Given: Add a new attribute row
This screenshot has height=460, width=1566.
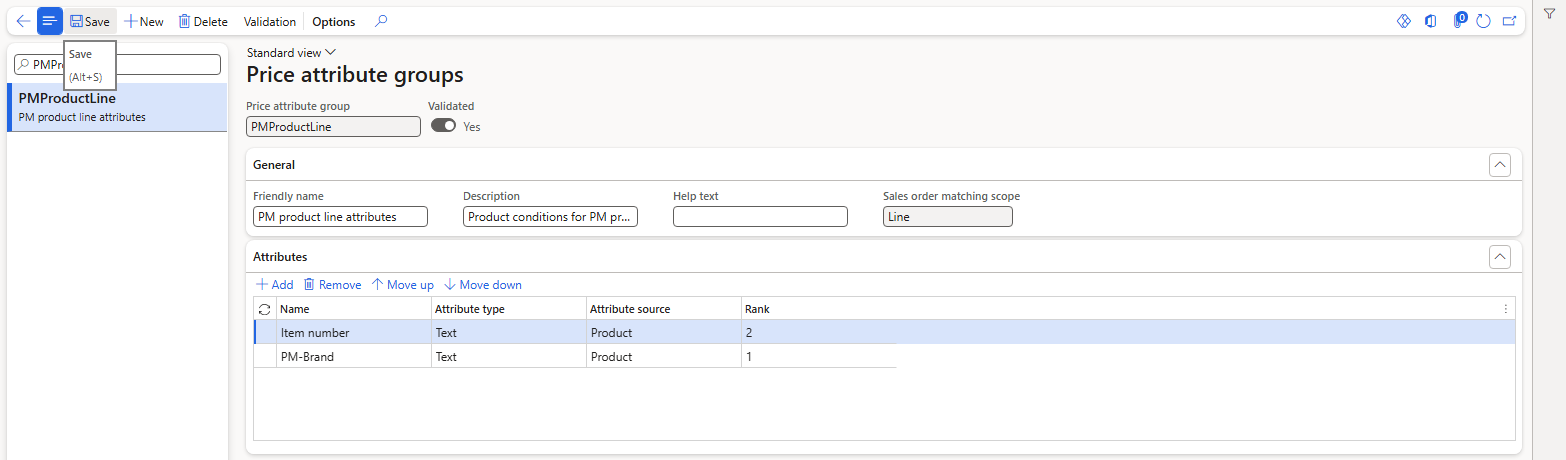Looking at the screenshot, I should click(275, 285).
